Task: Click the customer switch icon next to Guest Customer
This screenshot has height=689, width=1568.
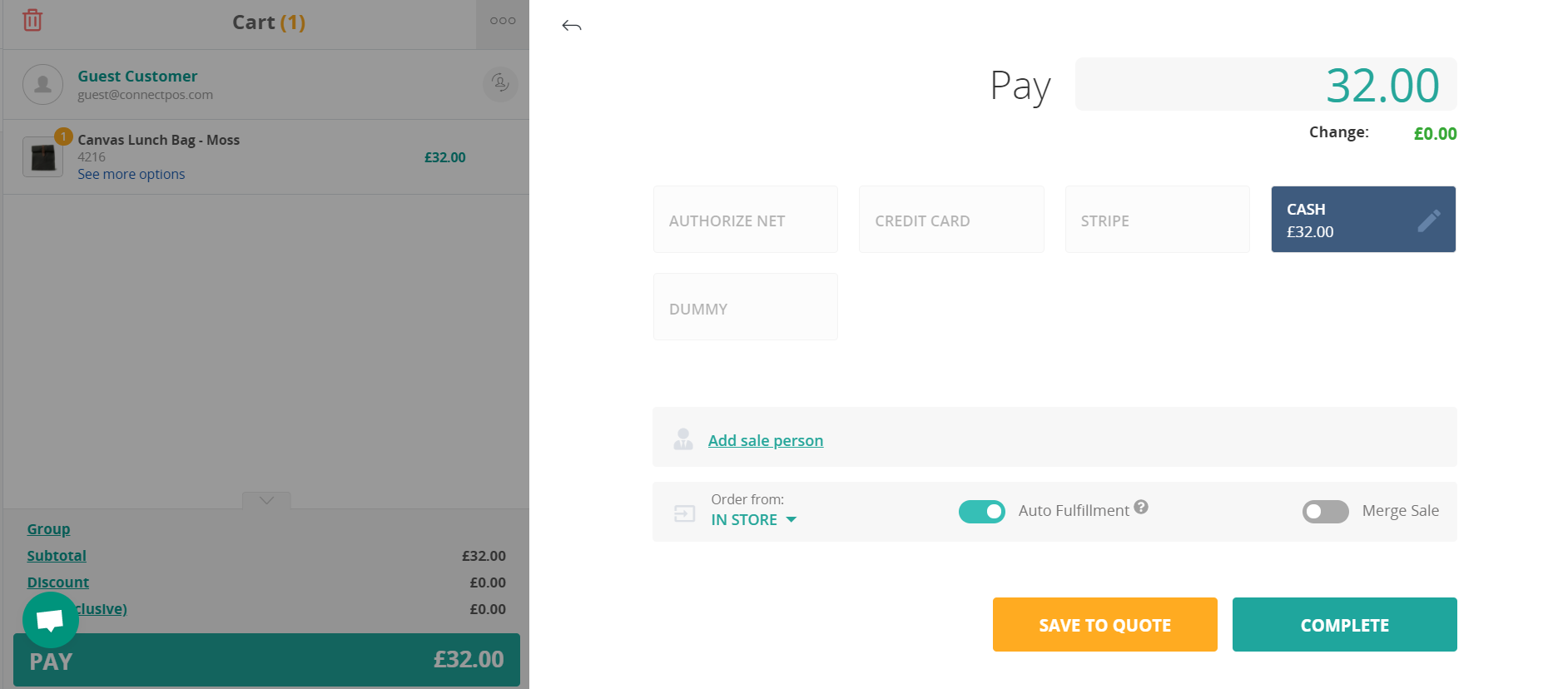Action: pyautogui.click(x=499, y=84)
